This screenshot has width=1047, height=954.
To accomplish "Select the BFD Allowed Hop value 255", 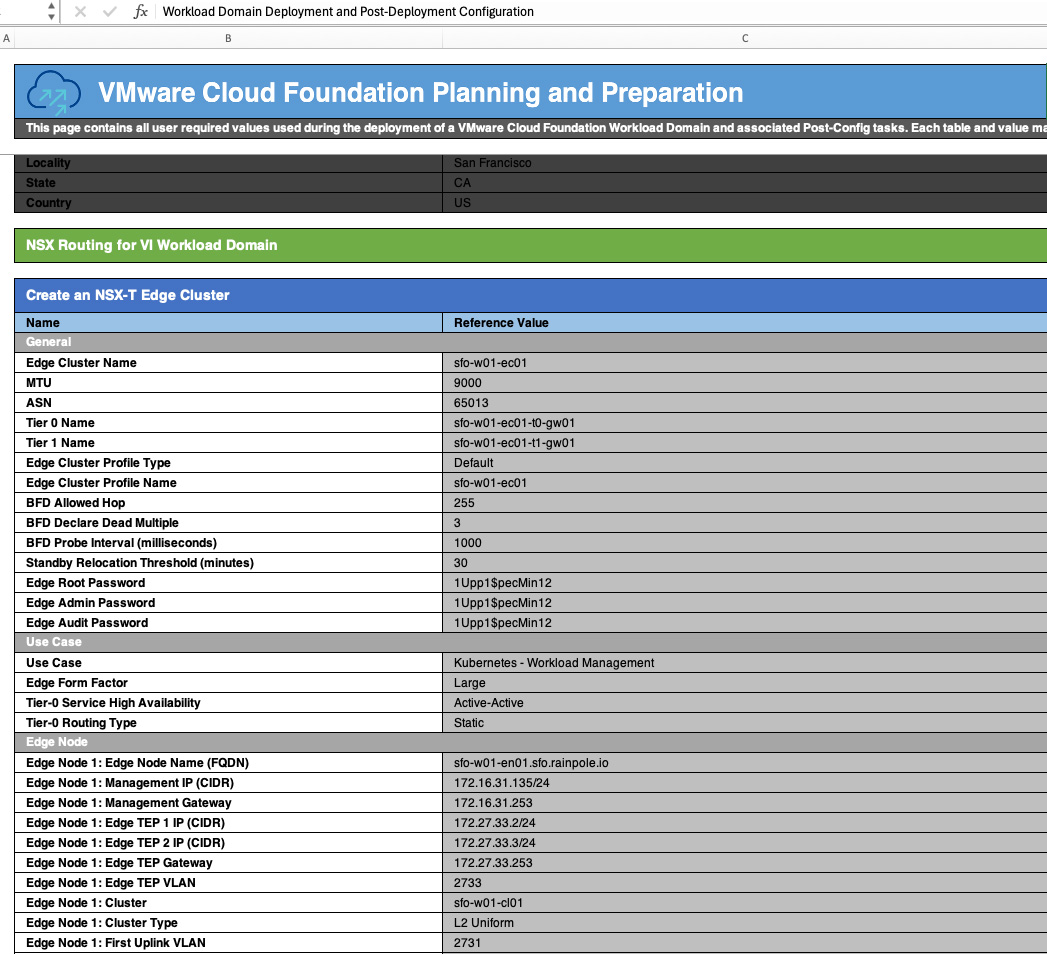I will pos(745,503).
